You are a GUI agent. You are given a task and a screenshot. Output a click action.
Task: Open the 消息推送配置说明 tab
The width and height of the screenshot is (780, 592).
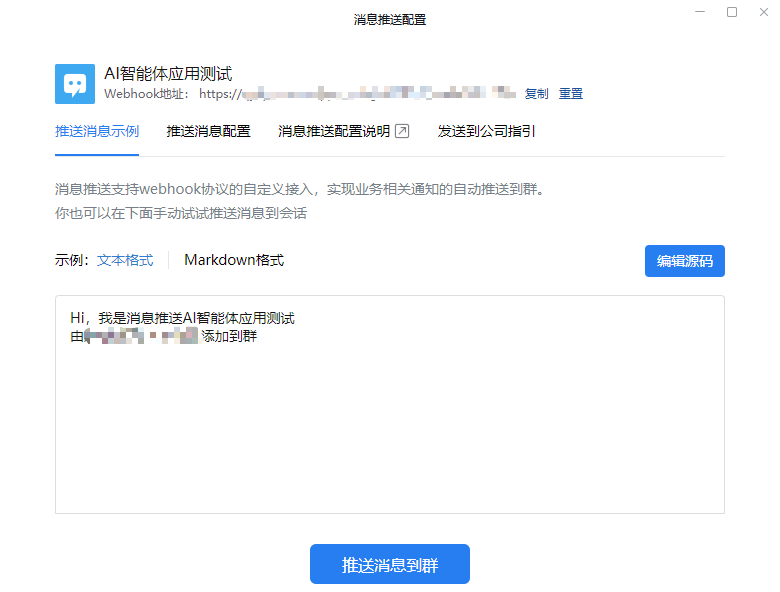tap(334, 131)
